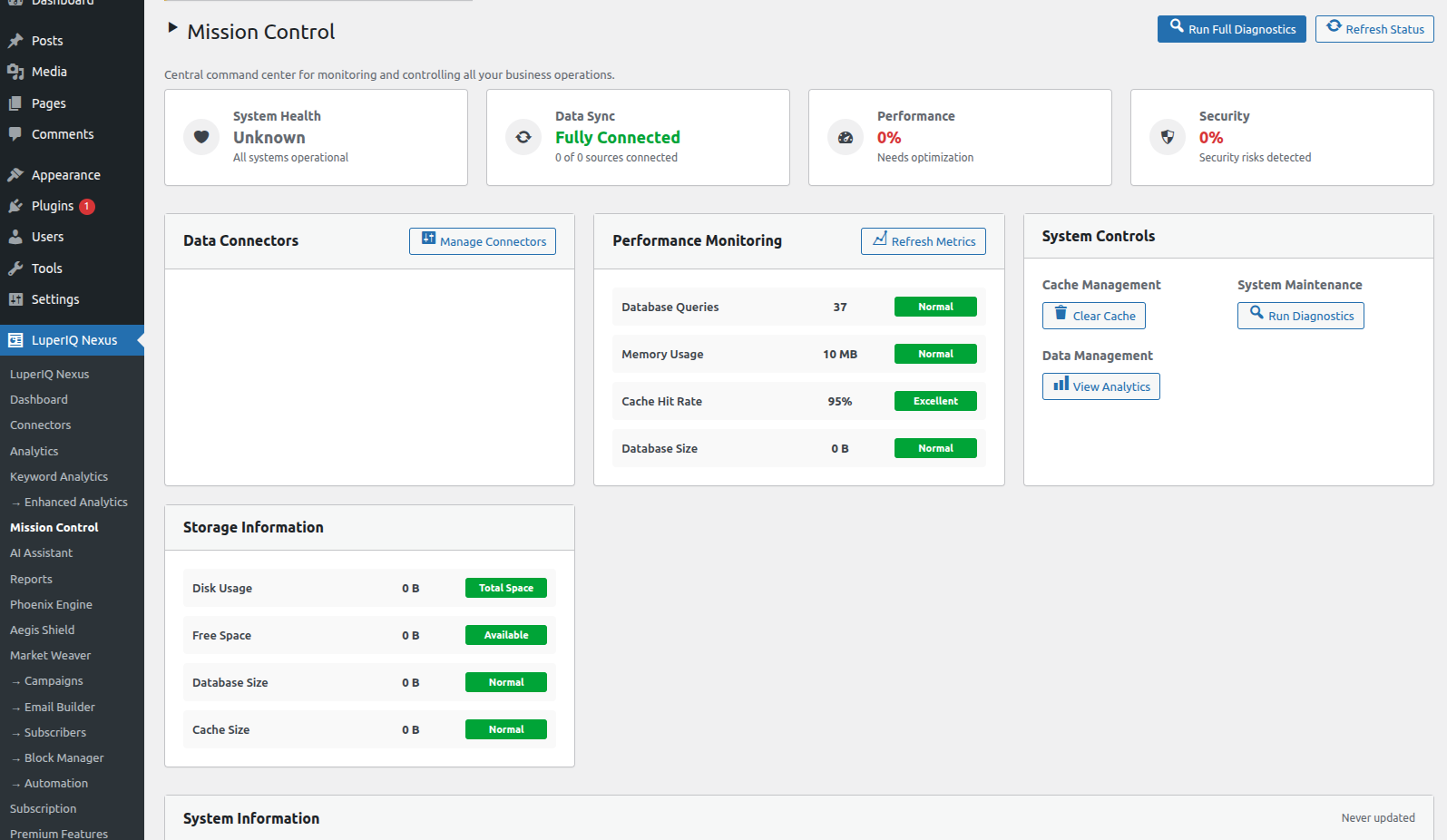
Task: Click the System Health heart icon
Action: (x=201, y=137)
